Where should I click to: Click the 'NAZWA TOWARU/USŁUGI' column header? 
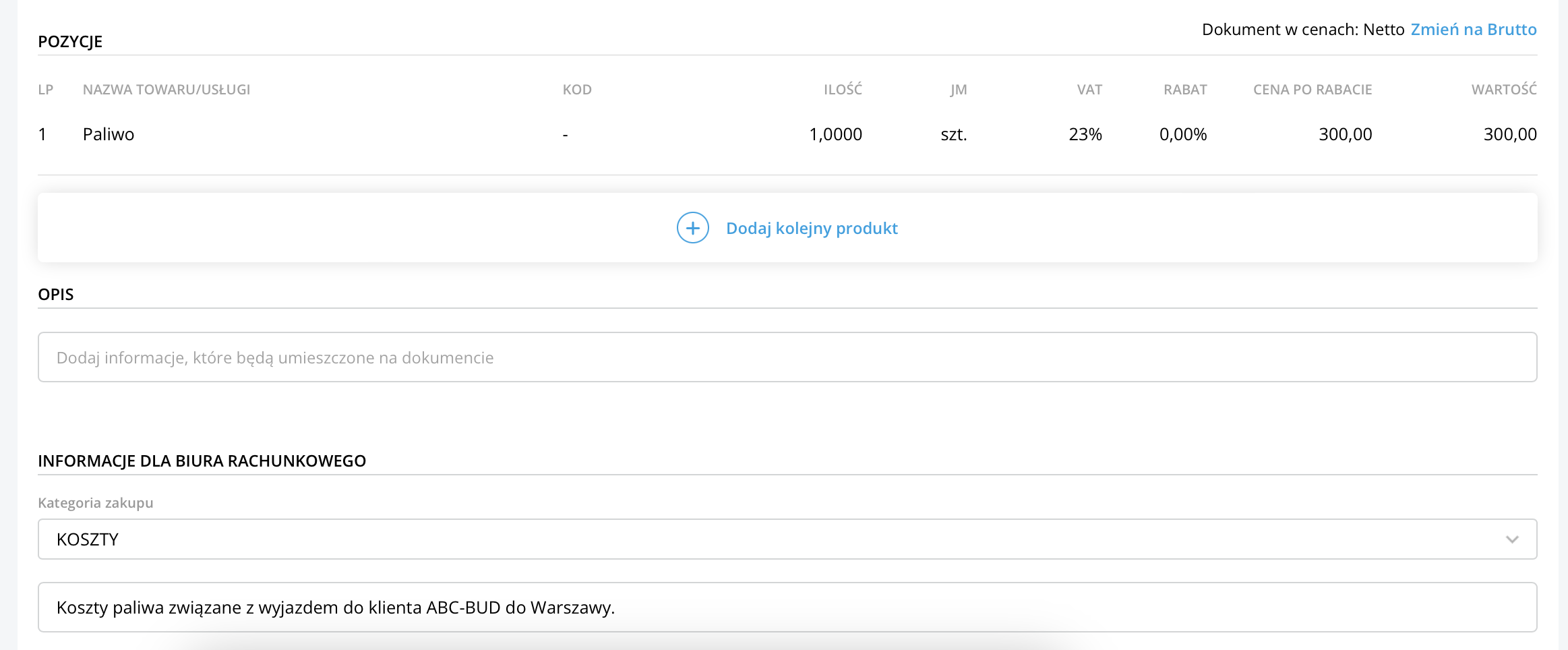[167, 90]
